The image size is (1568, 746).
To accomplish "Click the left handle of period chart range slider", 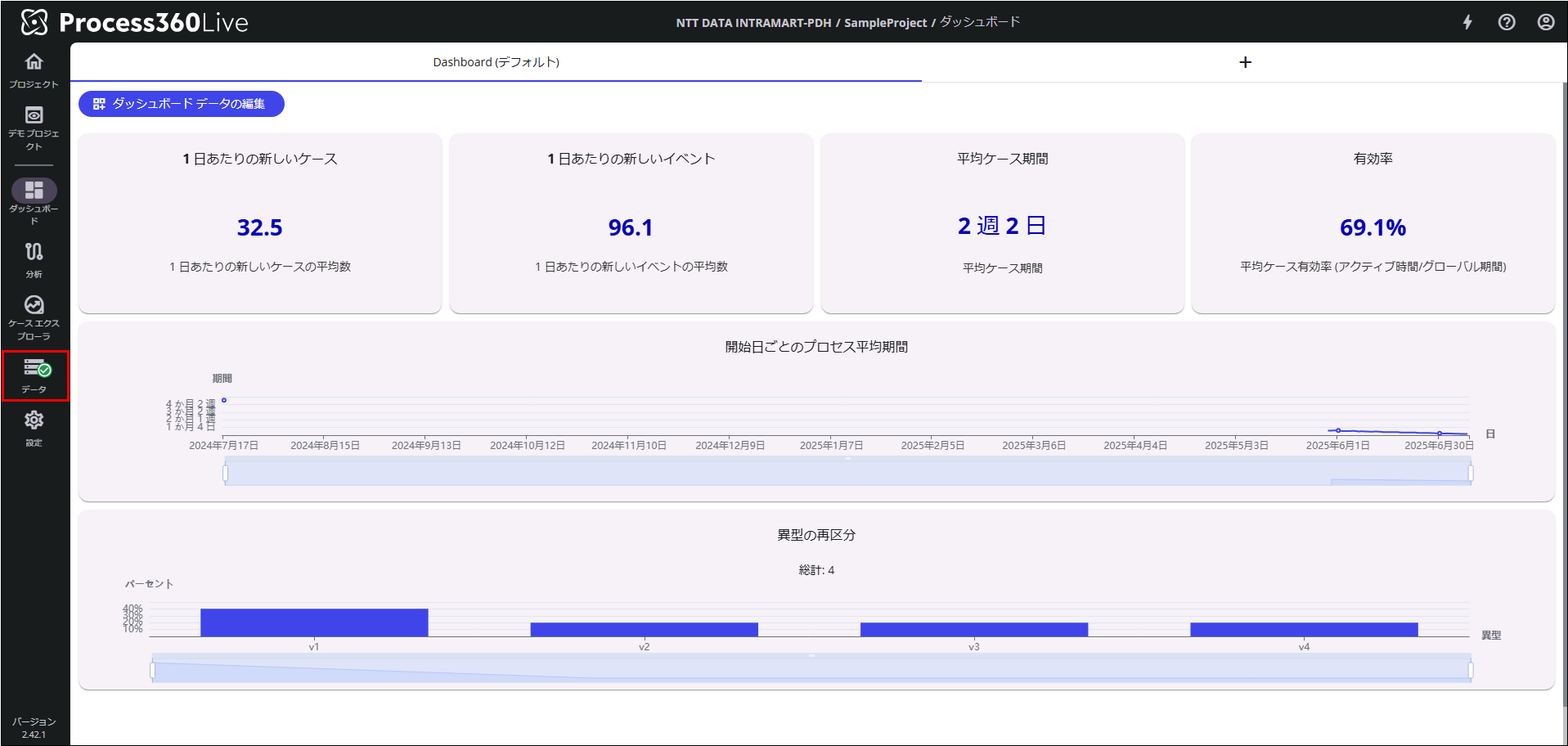I will click(226, 473).
